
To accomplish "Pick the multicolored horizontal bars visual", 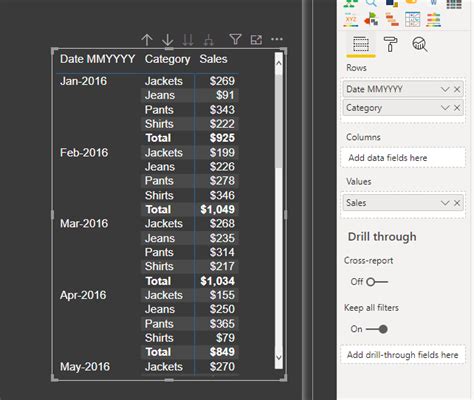I will pos(433,20).
